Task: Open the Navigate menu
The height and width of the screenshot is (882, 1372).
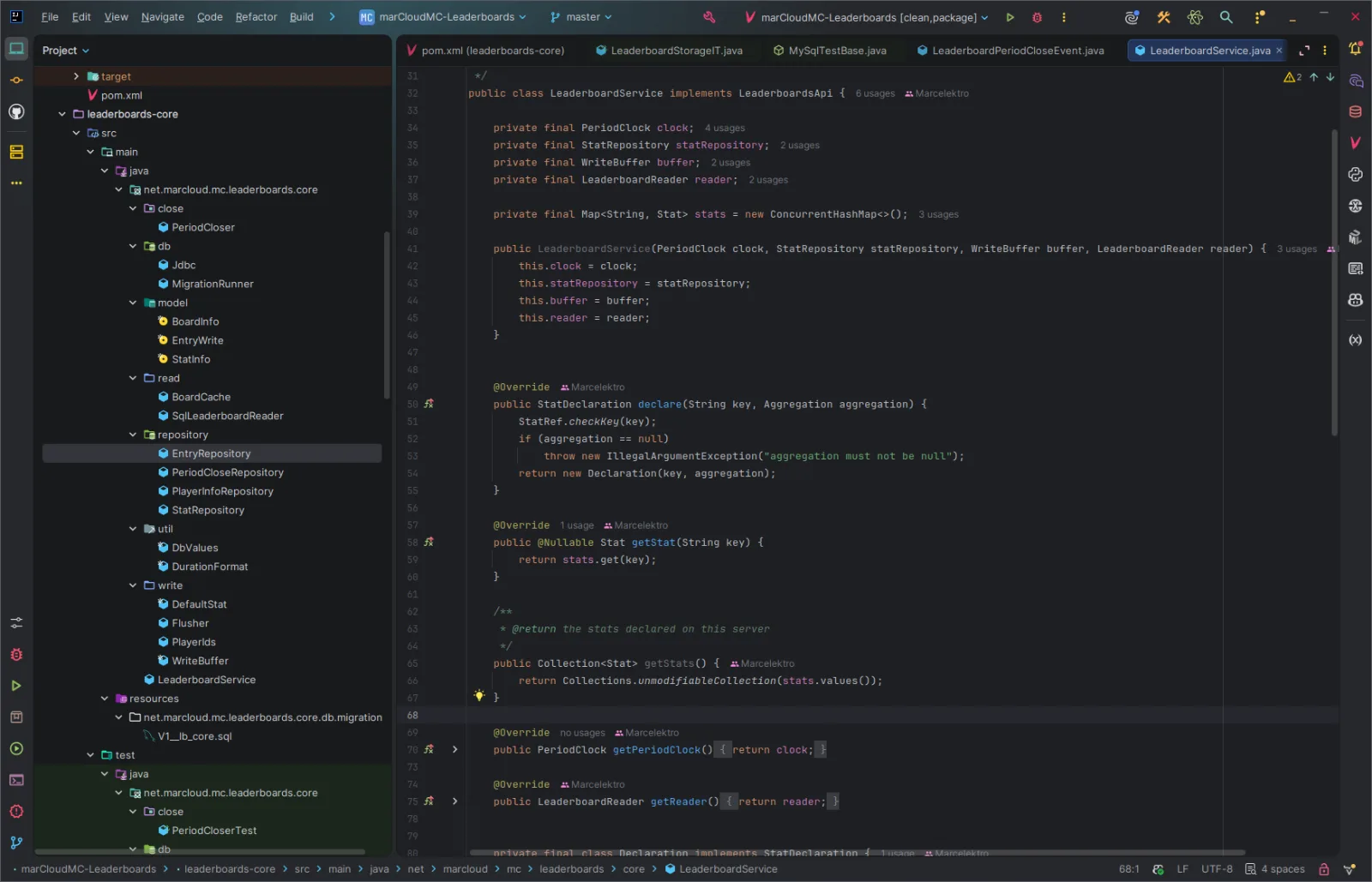Action: (x=163, y=17)
